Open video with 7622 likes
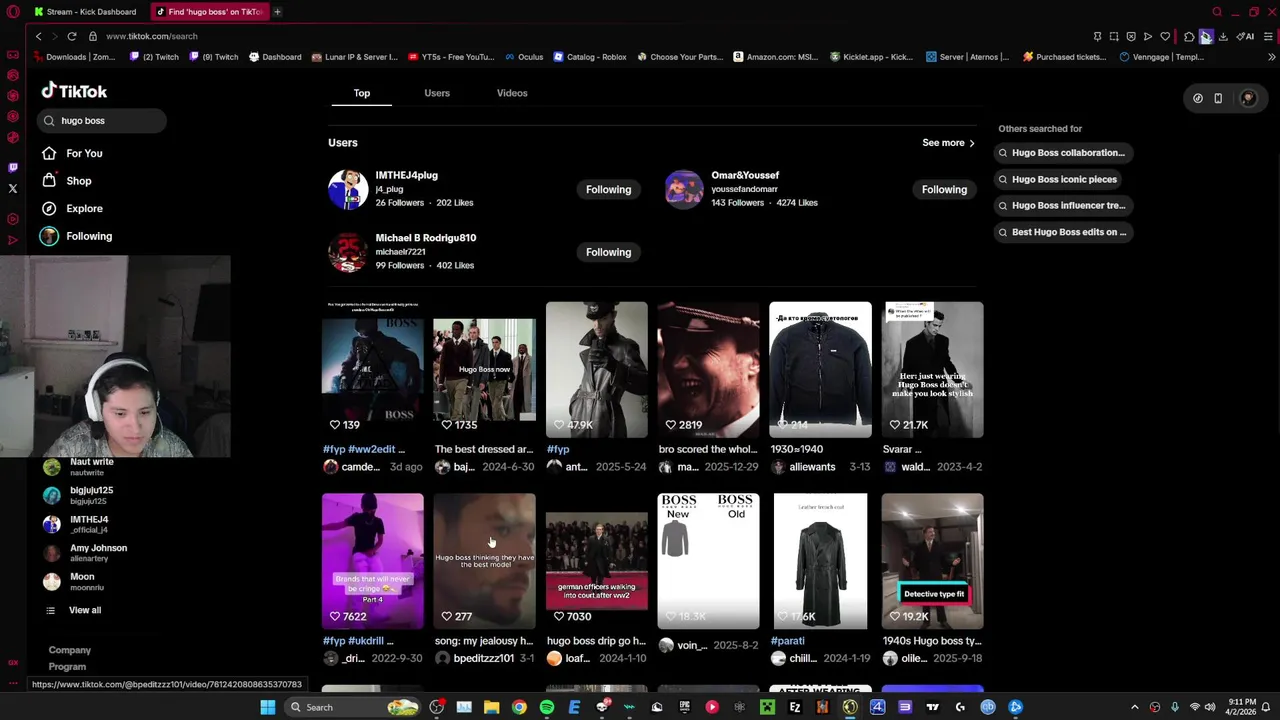Image resolution: width=1280 pixels, height=720 pixels. (372, 561)
